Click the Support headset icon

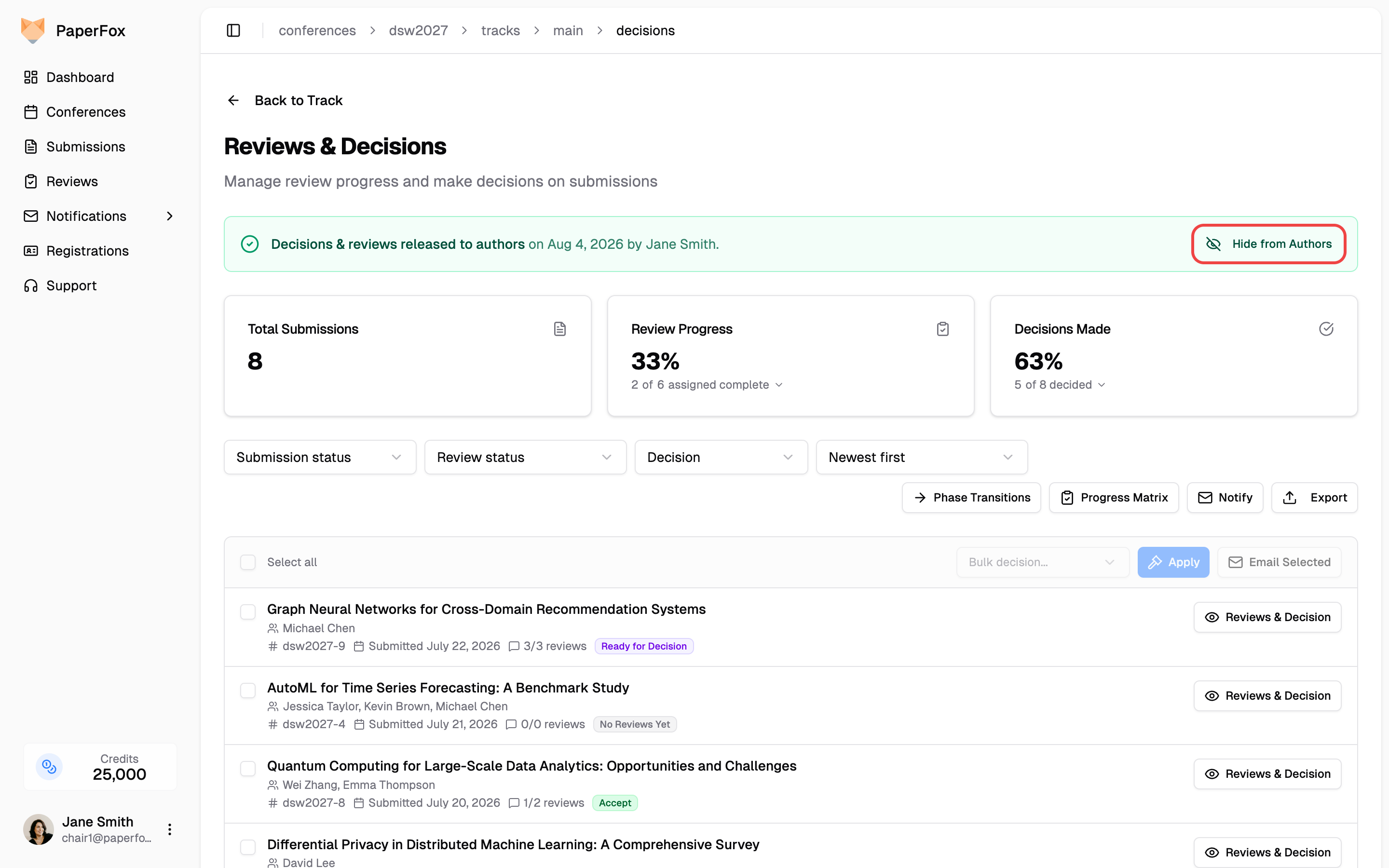tap(31, 285)
